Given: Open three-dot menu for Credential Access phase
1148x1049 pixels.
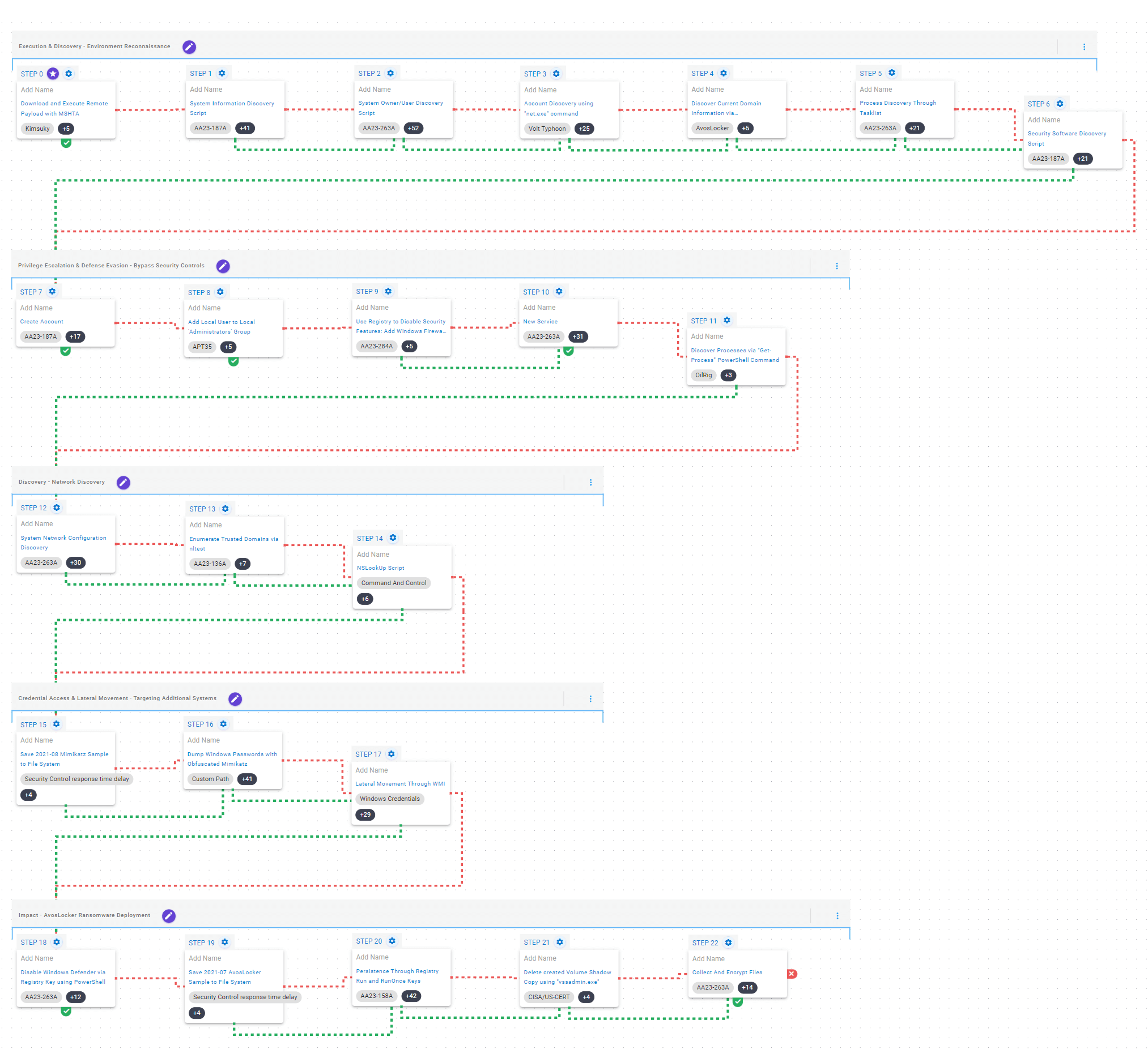Looking at the screenshot, I should coord(590,699).
